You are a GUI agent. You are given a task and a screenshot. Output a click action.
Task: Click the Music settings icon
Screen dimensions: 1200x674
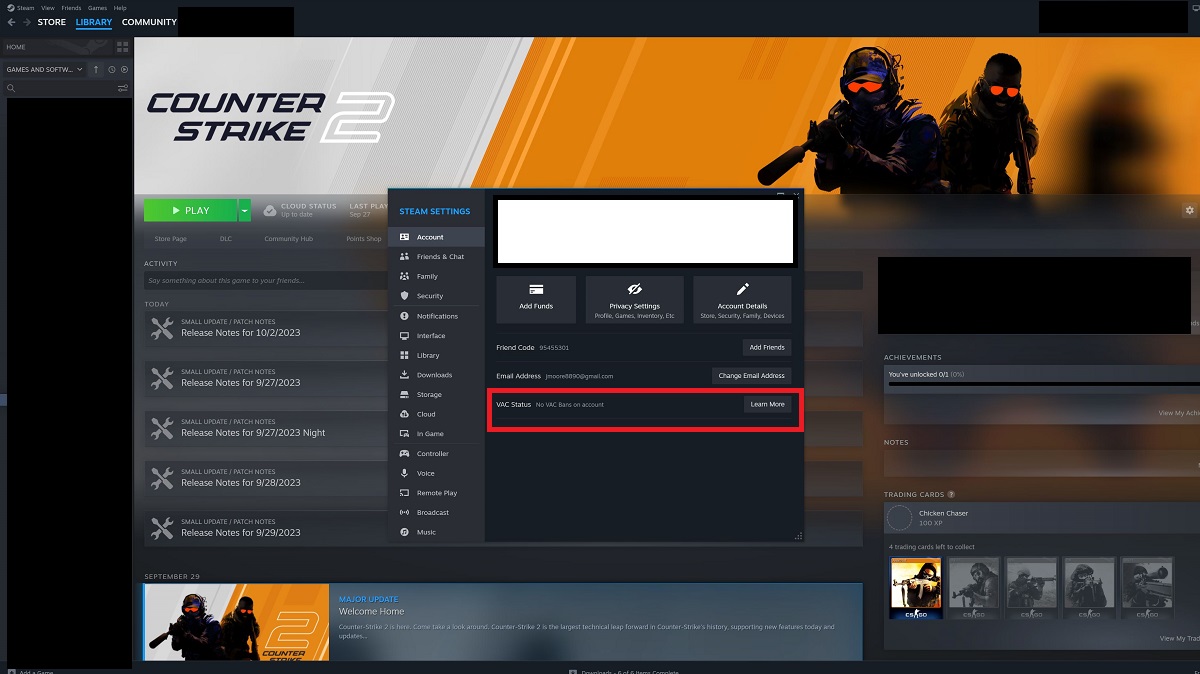click(x=402, y=532)
